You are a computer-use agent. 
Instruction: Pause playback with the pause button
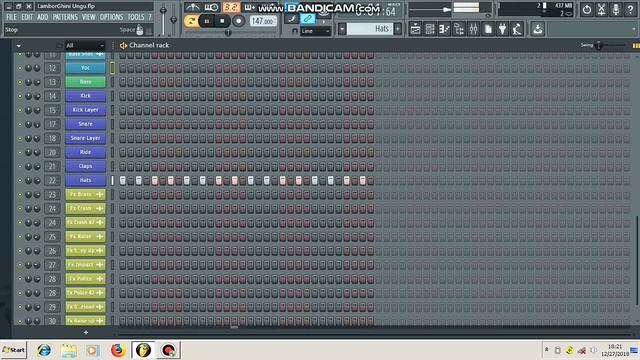(207, 21)
